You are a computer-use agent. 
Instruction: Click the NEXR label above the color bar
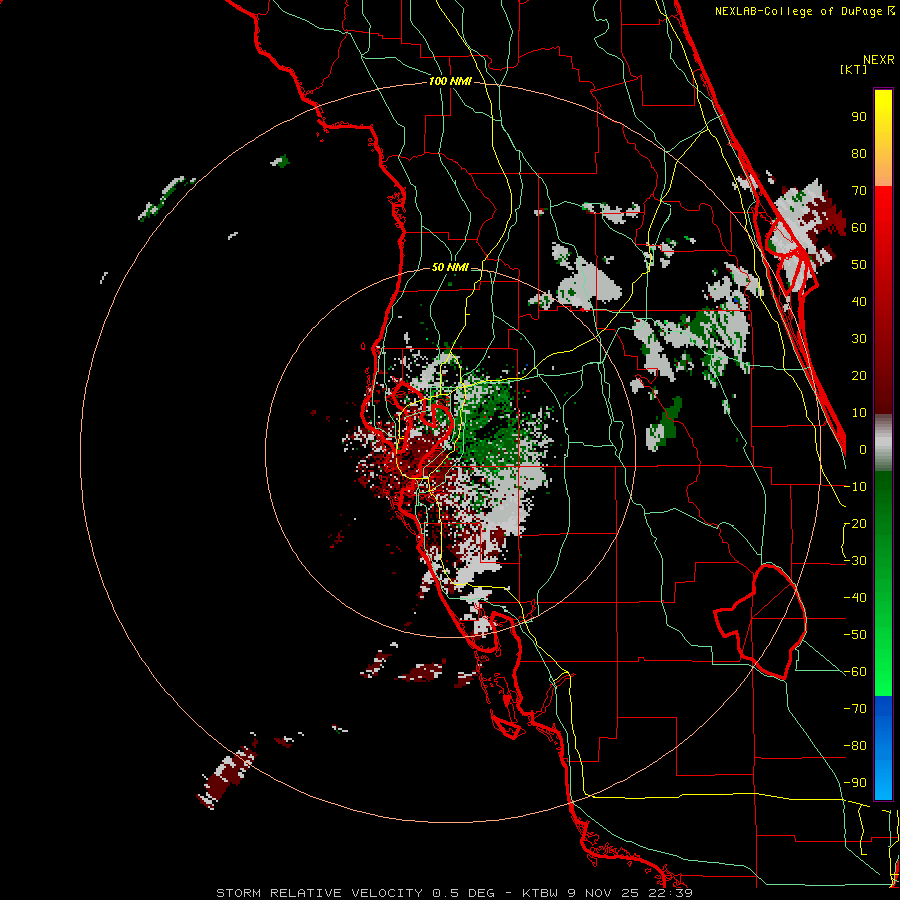(x=879, y=59)
